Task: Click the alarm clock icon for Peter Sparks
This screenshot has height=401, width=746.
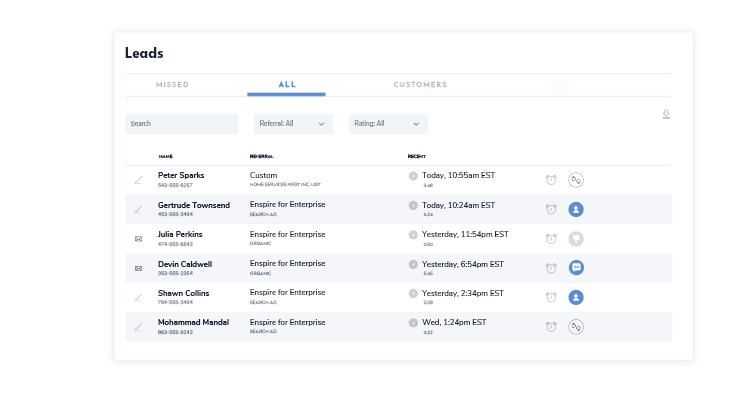Action: click(550, 180)
